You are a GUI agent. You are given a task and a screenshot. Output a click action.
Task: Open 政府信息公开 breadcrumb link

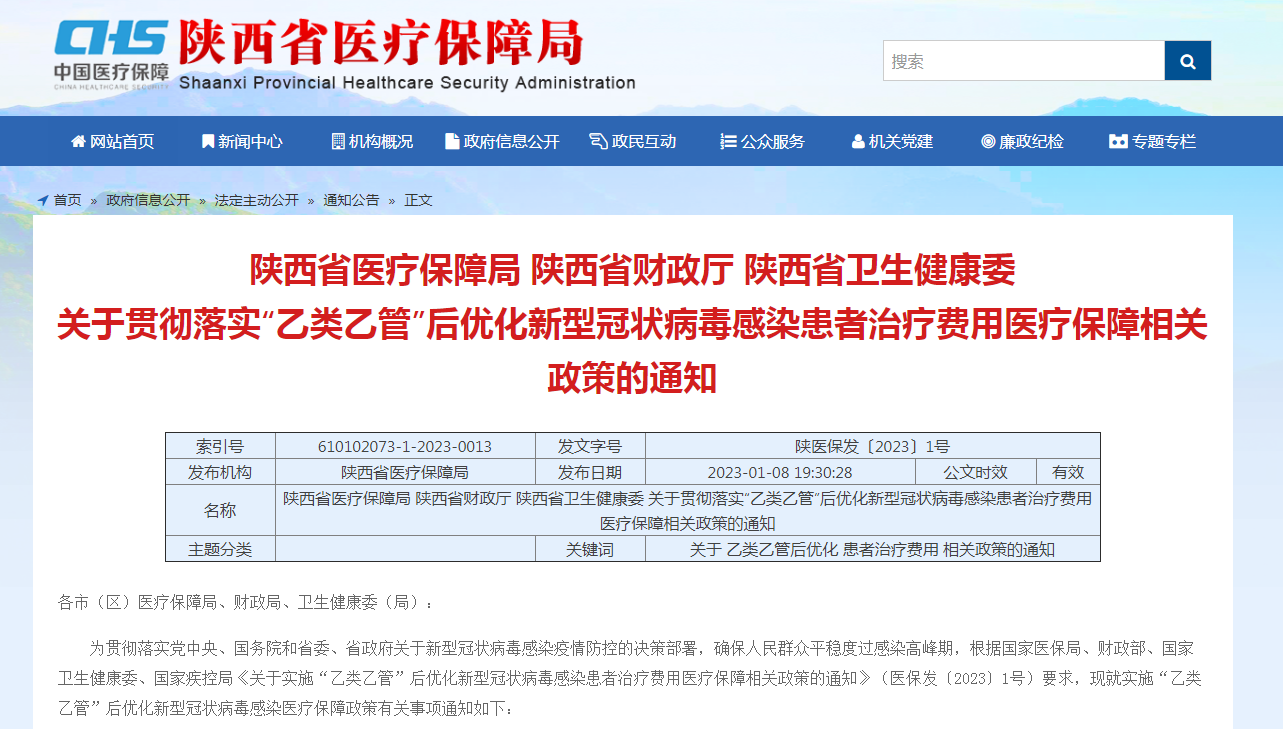pos(148,200)
